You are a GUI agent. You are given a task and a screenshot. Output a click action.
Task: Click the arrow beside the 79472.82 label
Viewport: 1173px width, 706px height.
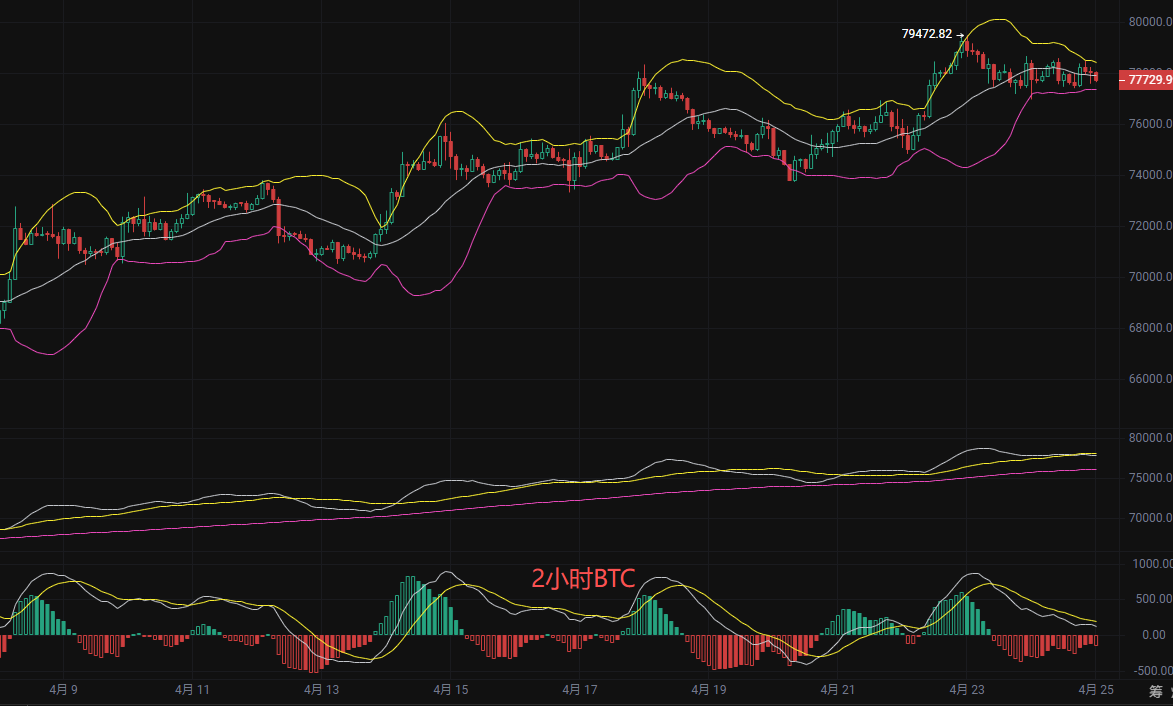(x=960, y=35)
